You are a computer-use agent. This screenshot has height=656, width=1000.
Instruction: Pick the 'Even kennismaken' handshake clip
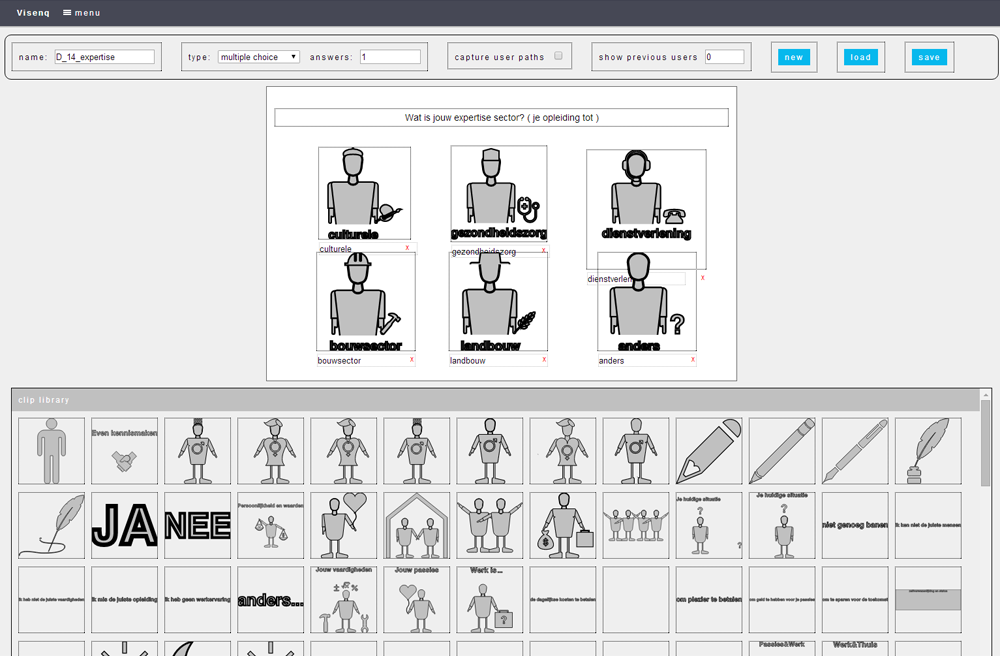point(124,451)
